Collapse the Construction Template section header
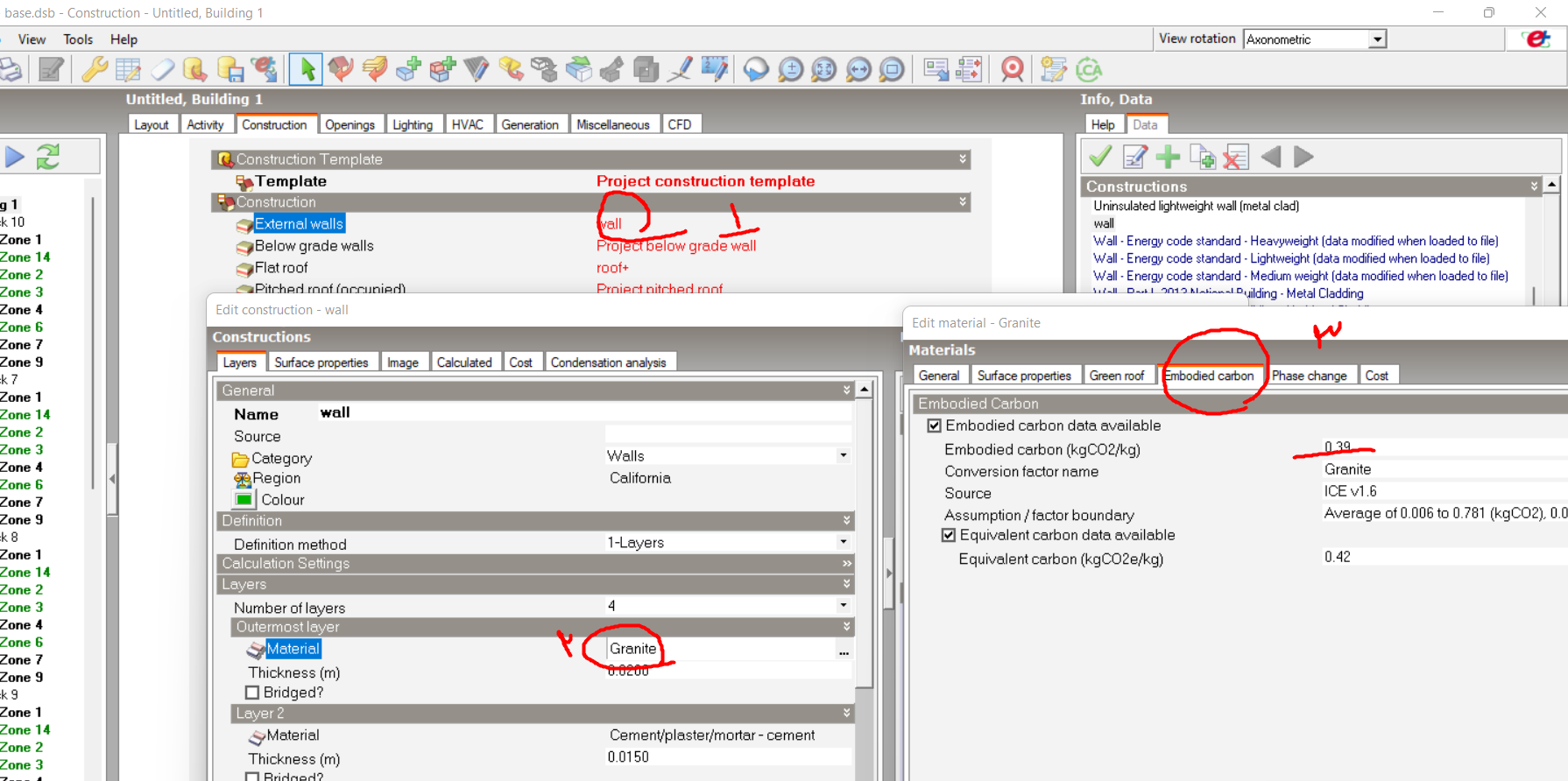 [x=963, y=159]
